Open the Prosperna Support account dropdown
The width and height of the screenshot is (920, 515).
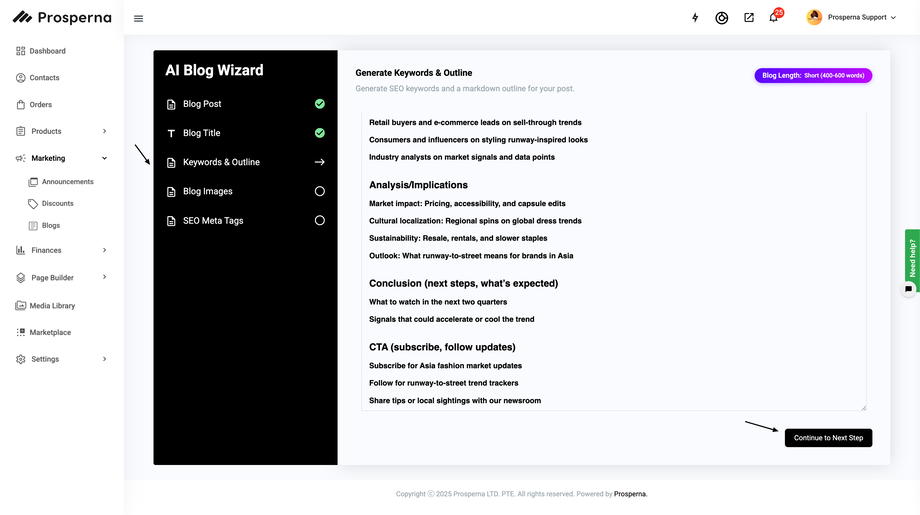[852, 17]
